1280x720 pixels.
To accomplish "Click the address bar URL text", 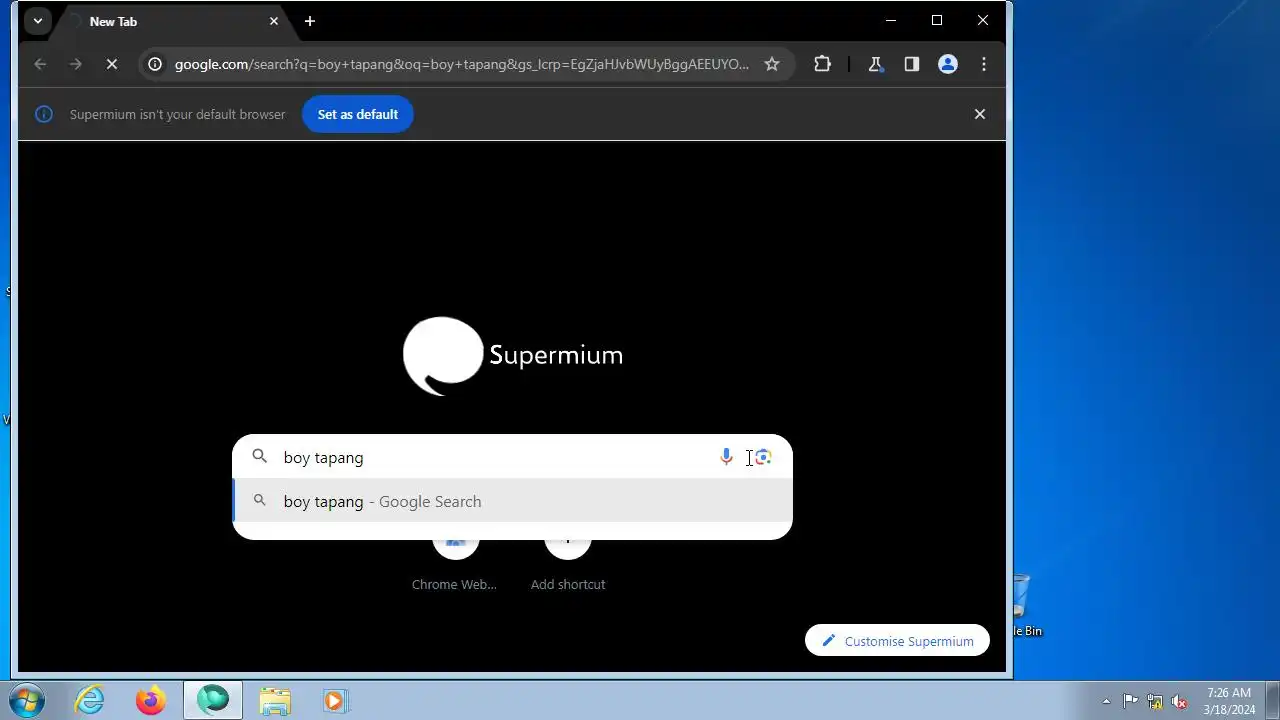I will (x=461, y=64).
